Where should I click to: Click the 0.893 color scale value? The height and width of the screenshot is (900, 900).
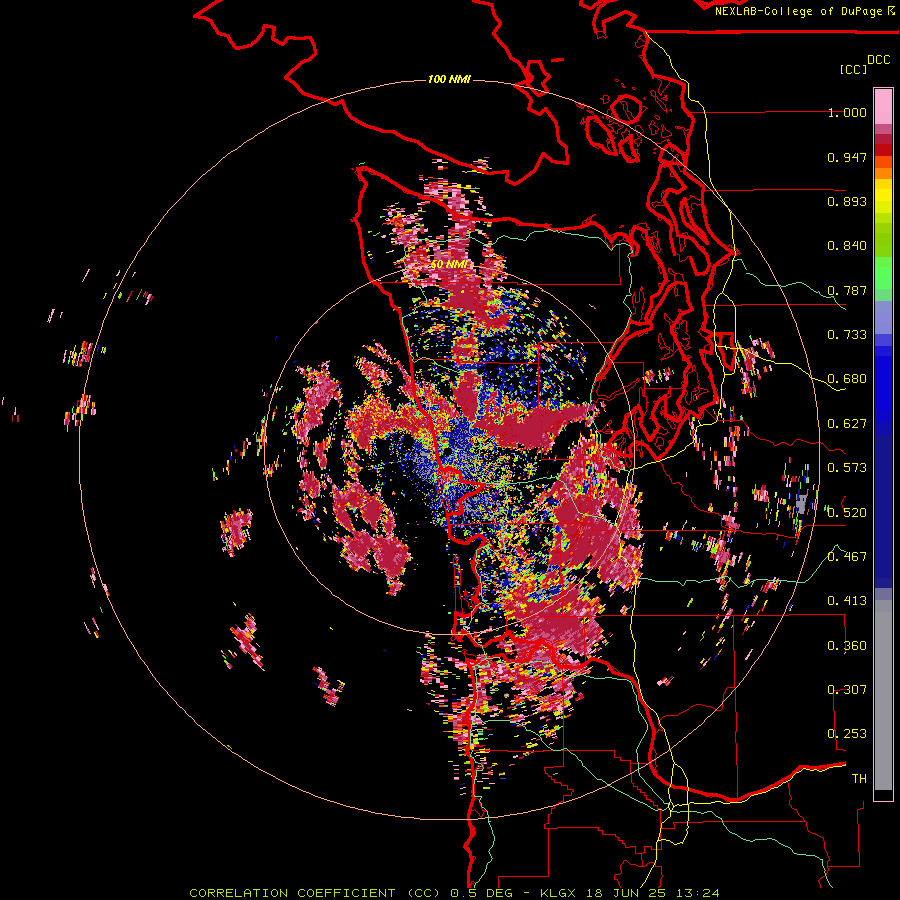pyautogui.click(x=847, y=201)
